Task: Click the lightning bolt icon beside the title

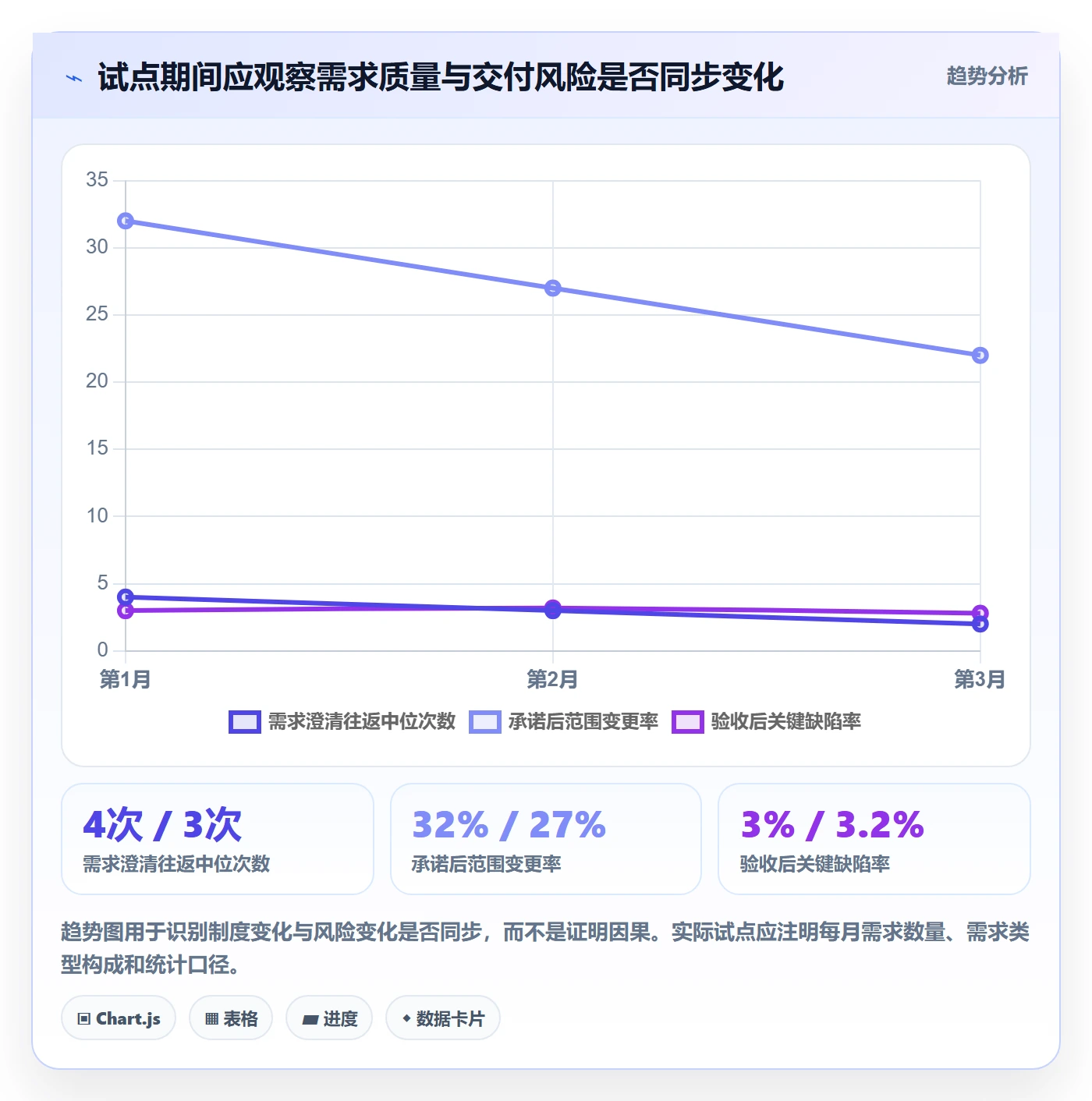Action: click(x=74, y=78)
